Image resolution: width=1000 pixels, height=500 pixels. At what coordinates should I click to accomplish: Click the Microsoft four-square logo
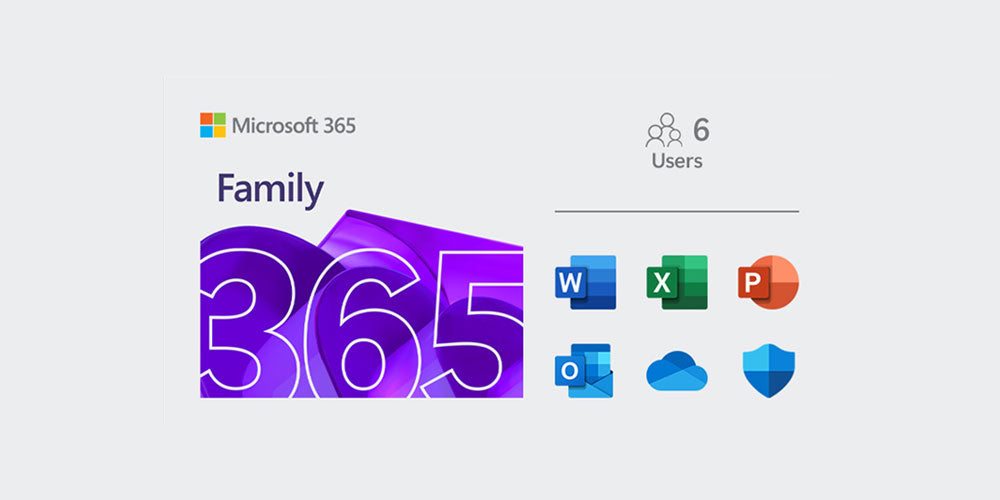click(213, 125)
